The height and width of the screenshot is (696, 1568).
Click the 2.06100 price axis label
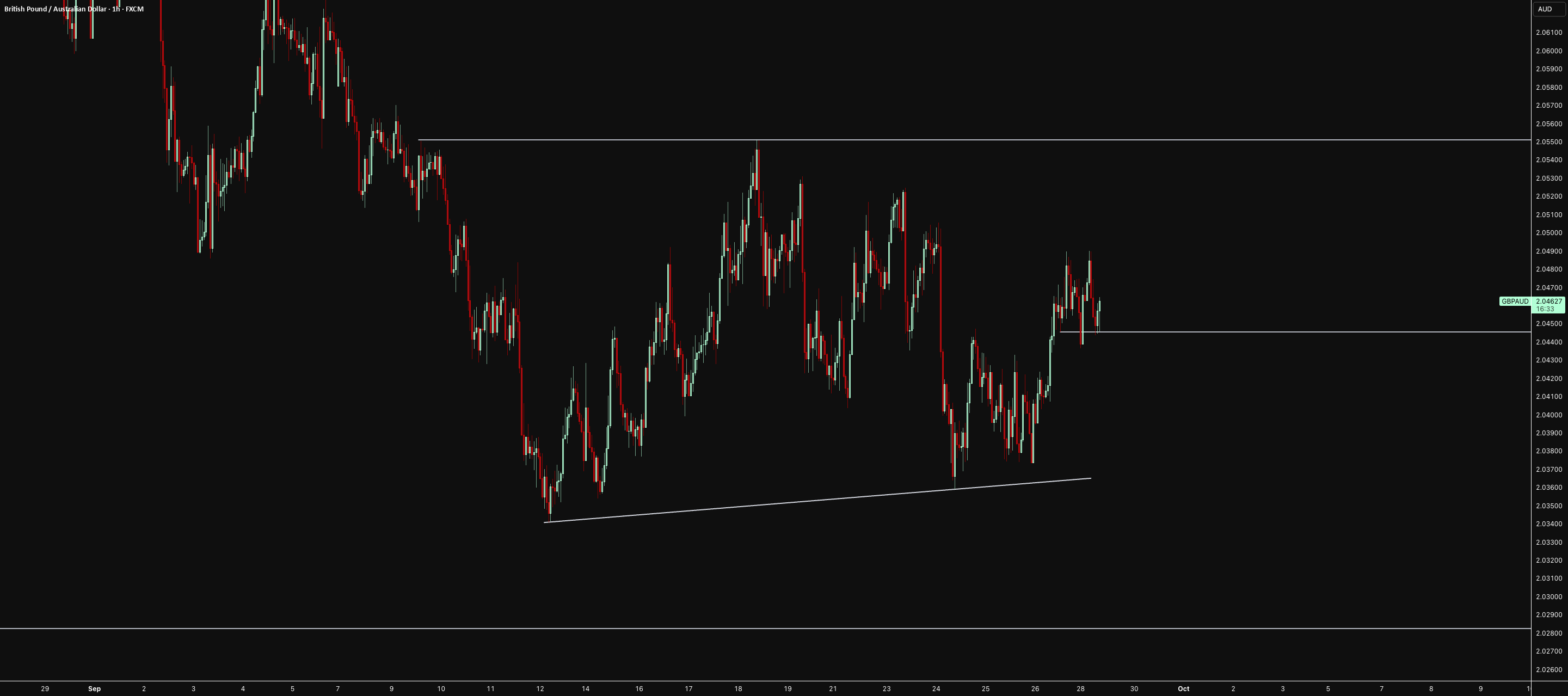point(1549,33)
